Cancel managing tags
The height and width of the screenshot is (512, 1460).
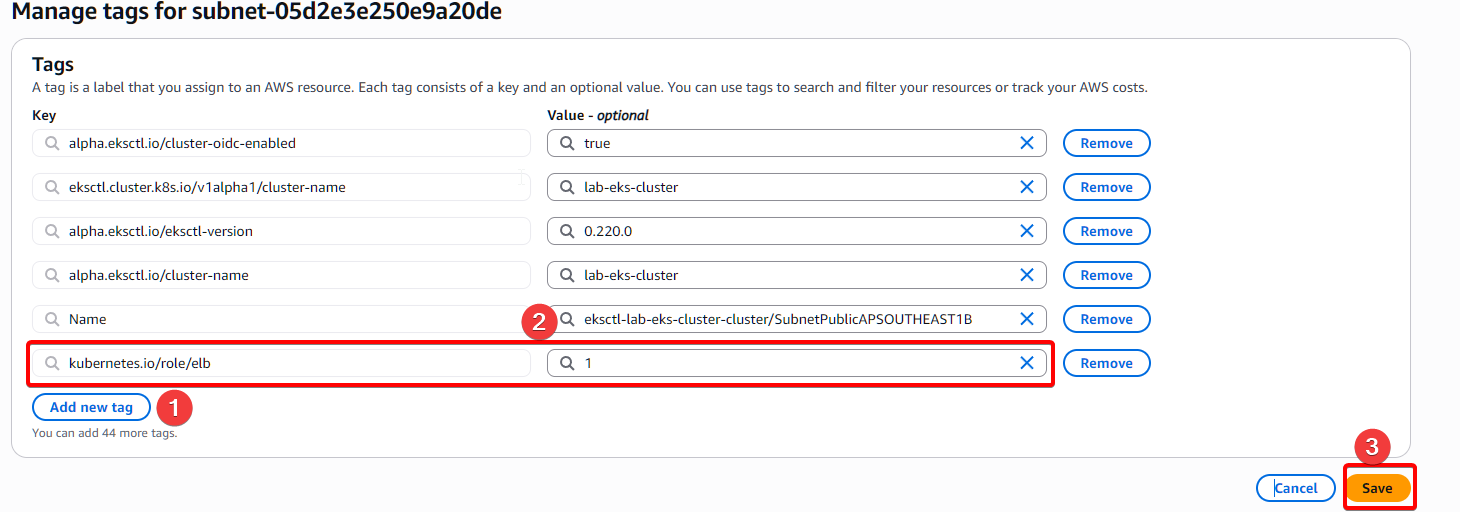(1295, 488)
